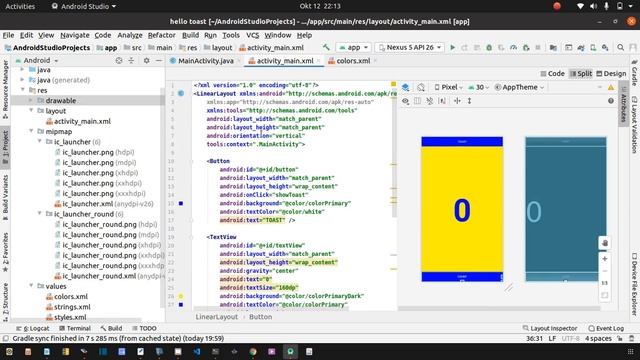Hide the project panel with minus icon
640x360 pixels.
[159, 60]
